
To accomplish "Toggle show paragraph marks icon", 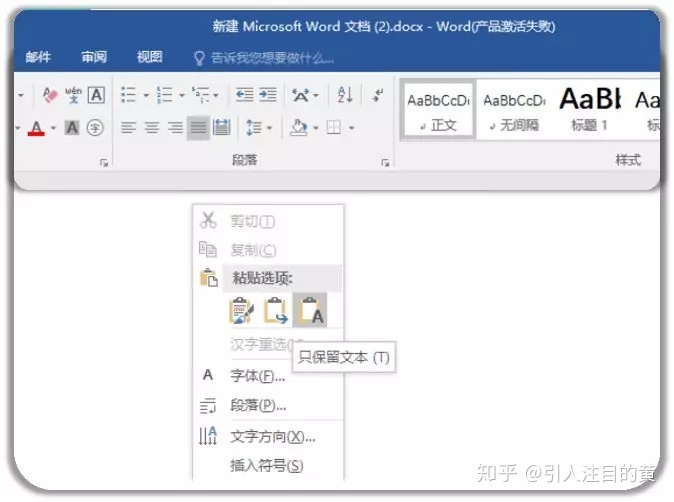I will click(378, 95).
